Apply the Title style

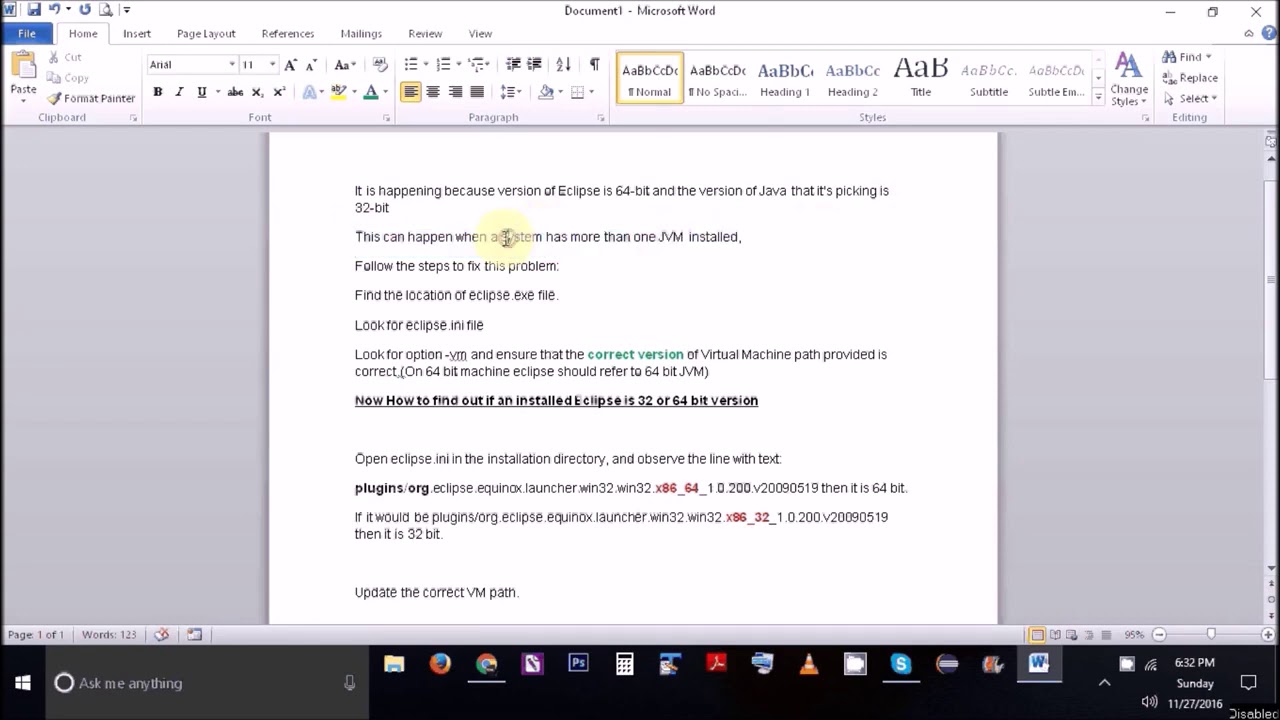920,78
